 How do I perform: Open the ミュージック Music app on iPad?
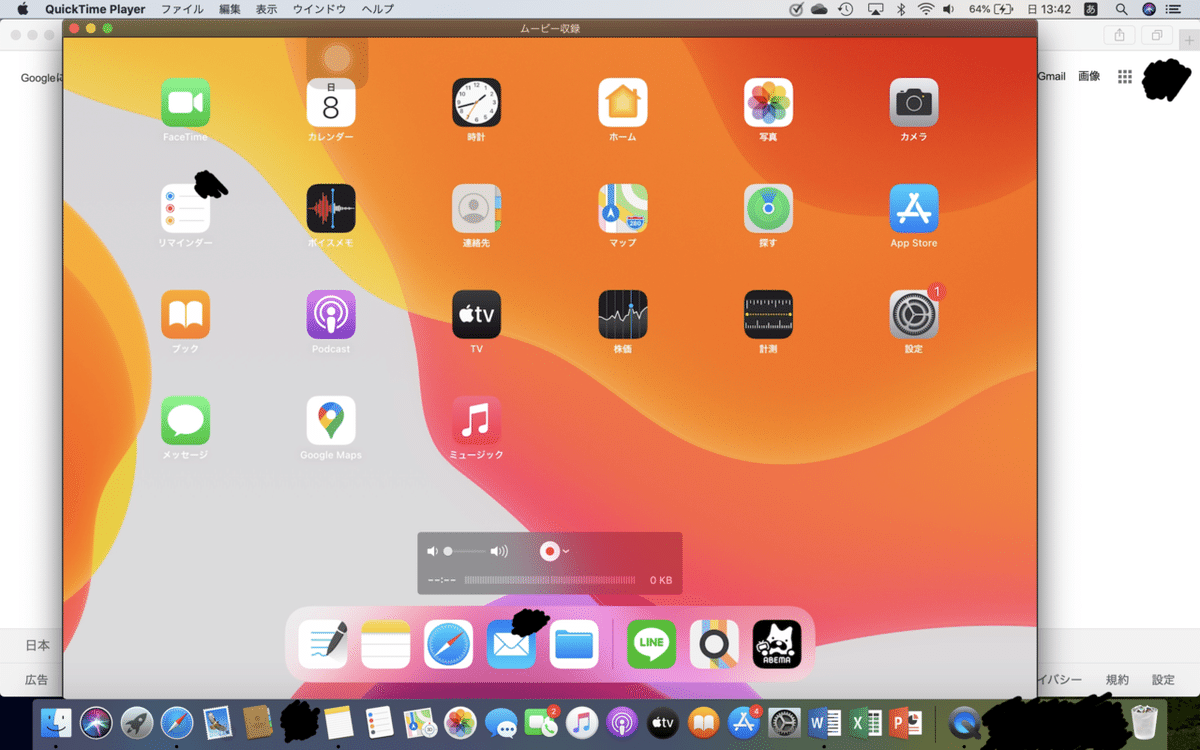pos(476,420)
